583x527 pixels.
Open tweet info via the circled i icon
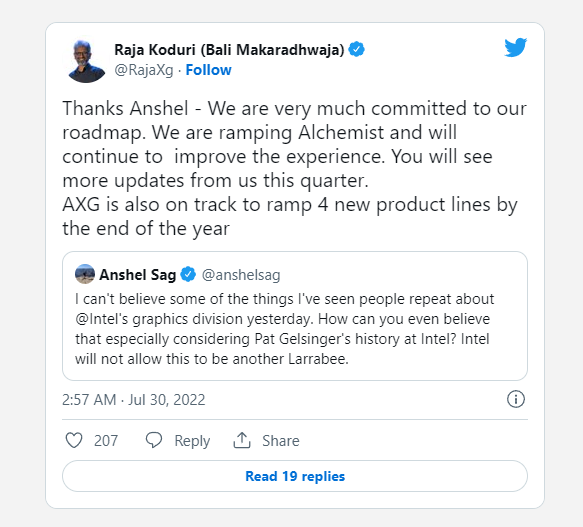(516, 399)
